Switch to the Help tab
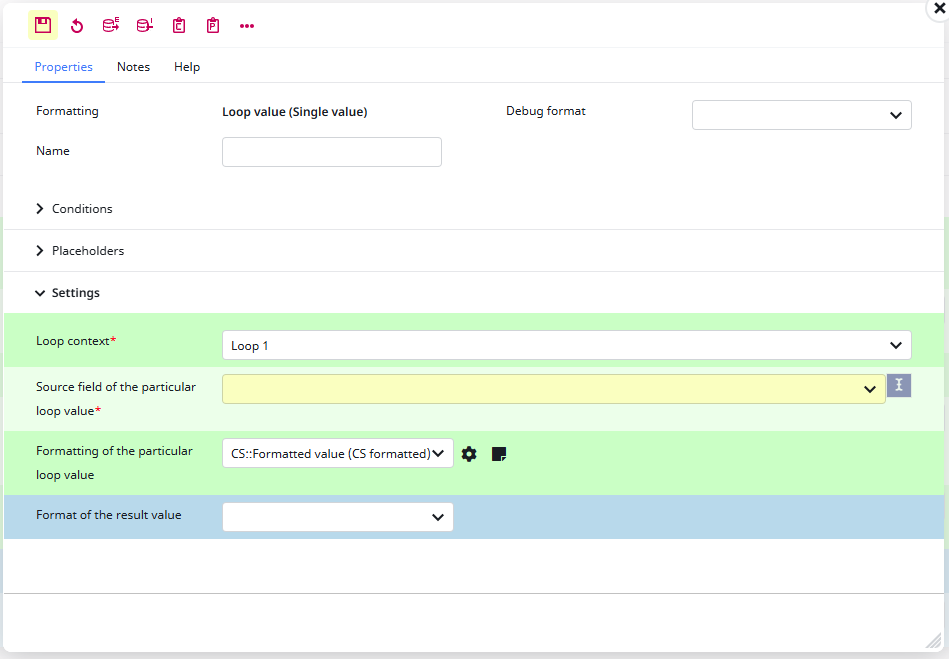The image size is (949, 659). click(x=186, y=67)
